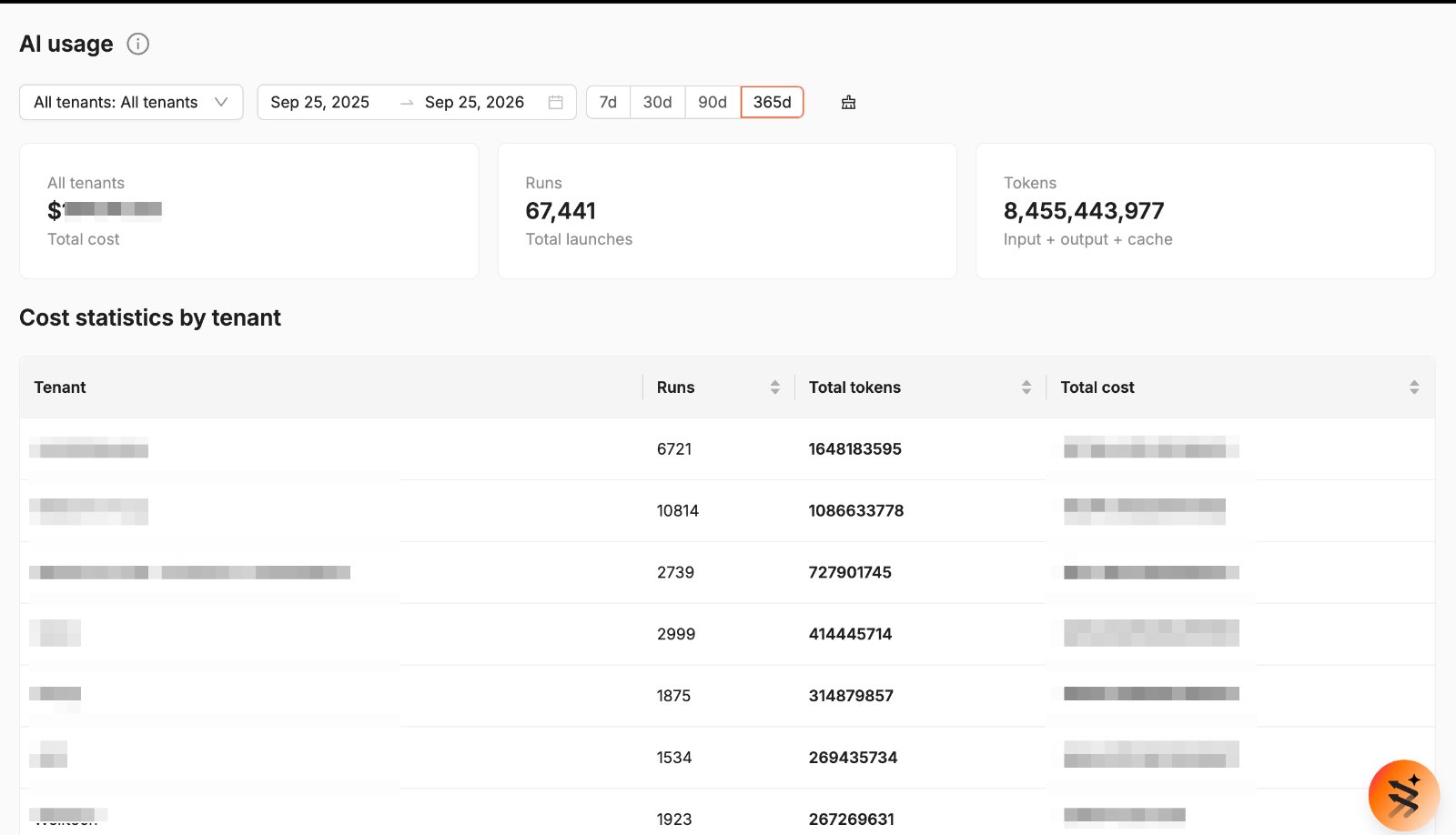
Task: Select the 90d time range
Action: (713, 102)
